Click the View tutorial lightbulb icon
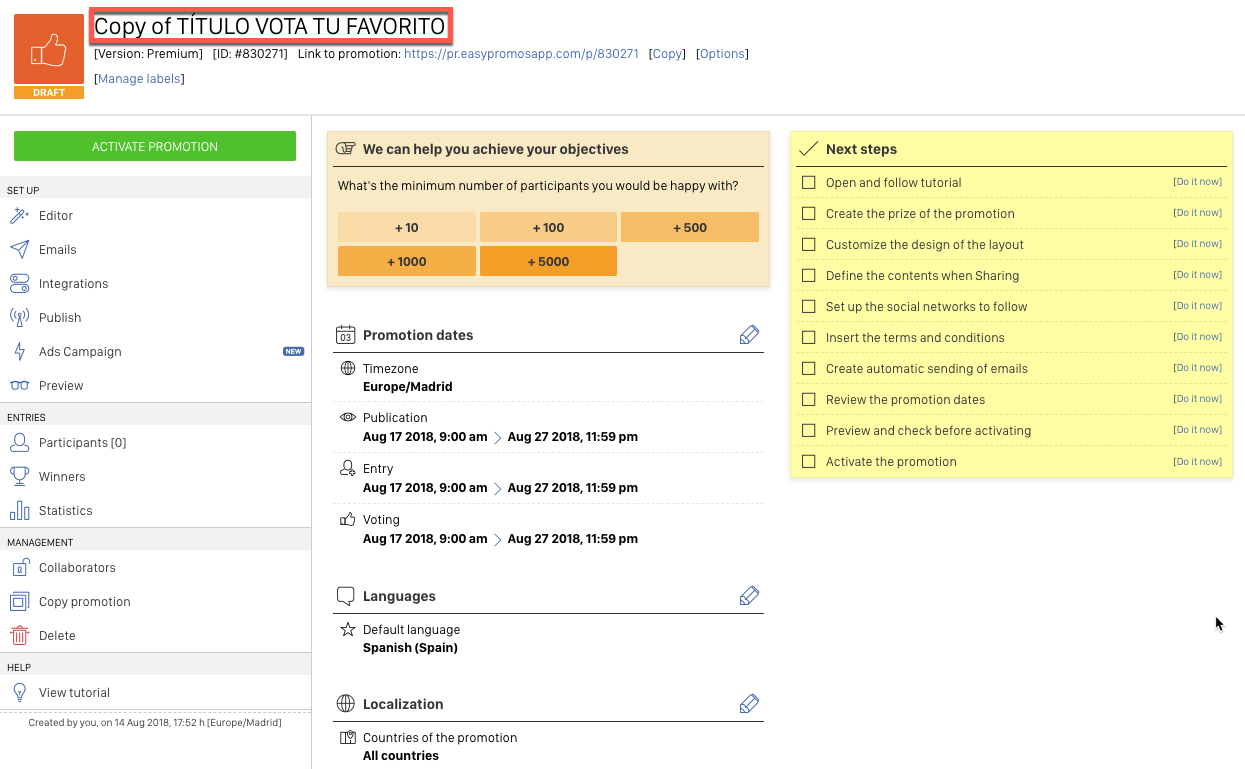 pyautogui.click(x=19, y=692)
